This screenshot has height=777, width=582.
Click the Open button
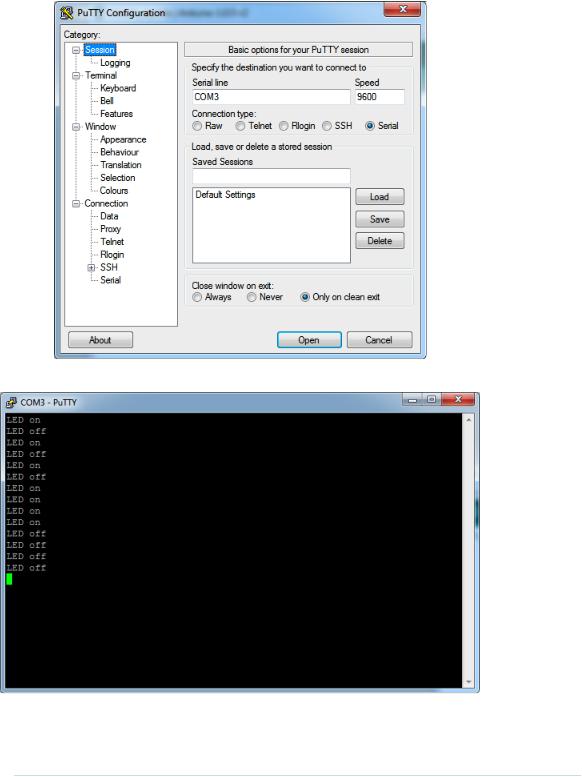[309, 340]
